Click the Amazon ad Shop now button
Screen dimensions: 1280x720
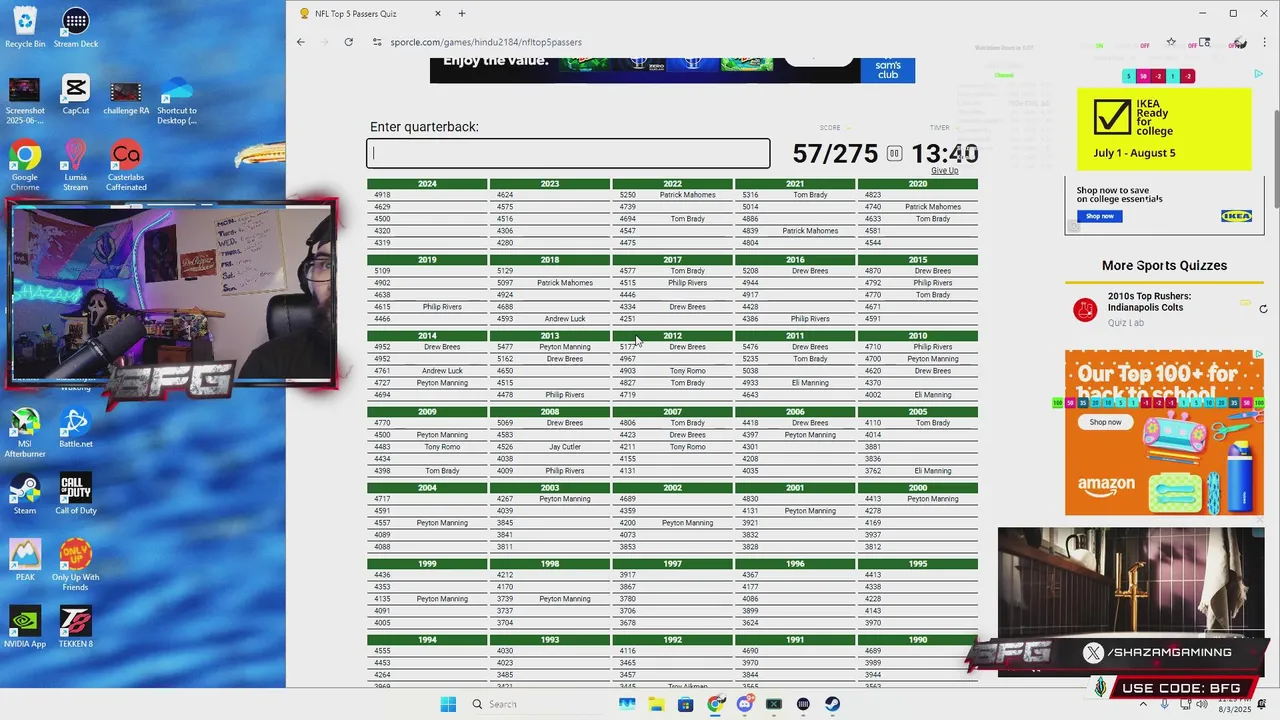tap(1105, 422)
